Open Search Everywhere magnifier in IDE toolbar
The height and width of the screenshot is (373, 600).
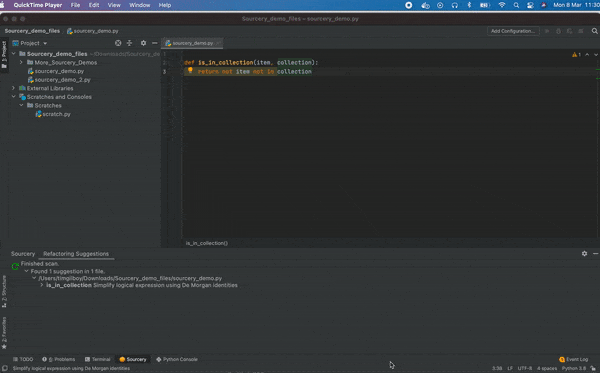pyautogui.click(x=595, y=31)
